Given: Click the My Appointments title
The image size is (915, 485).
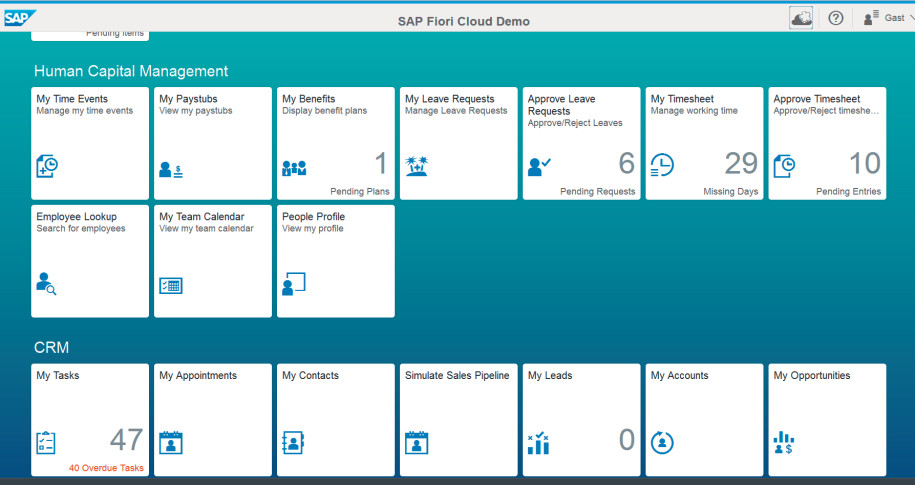Looking at the screenshot, I should click(198, 375).
